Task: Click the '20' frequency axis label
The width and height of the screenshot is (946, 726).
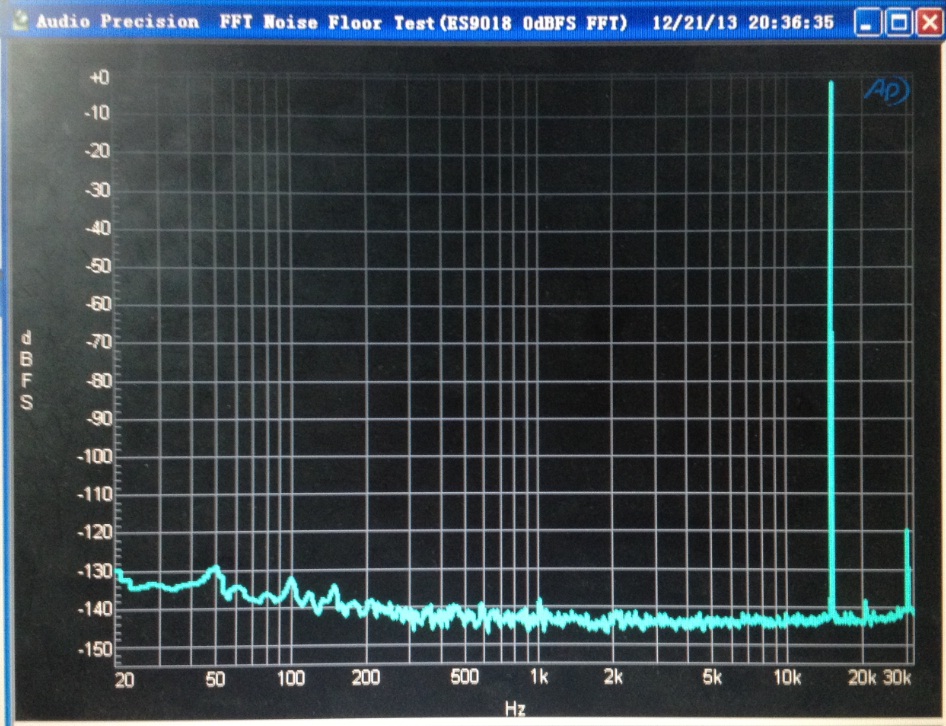Action: pyautogui.click(x=124, y=680)
